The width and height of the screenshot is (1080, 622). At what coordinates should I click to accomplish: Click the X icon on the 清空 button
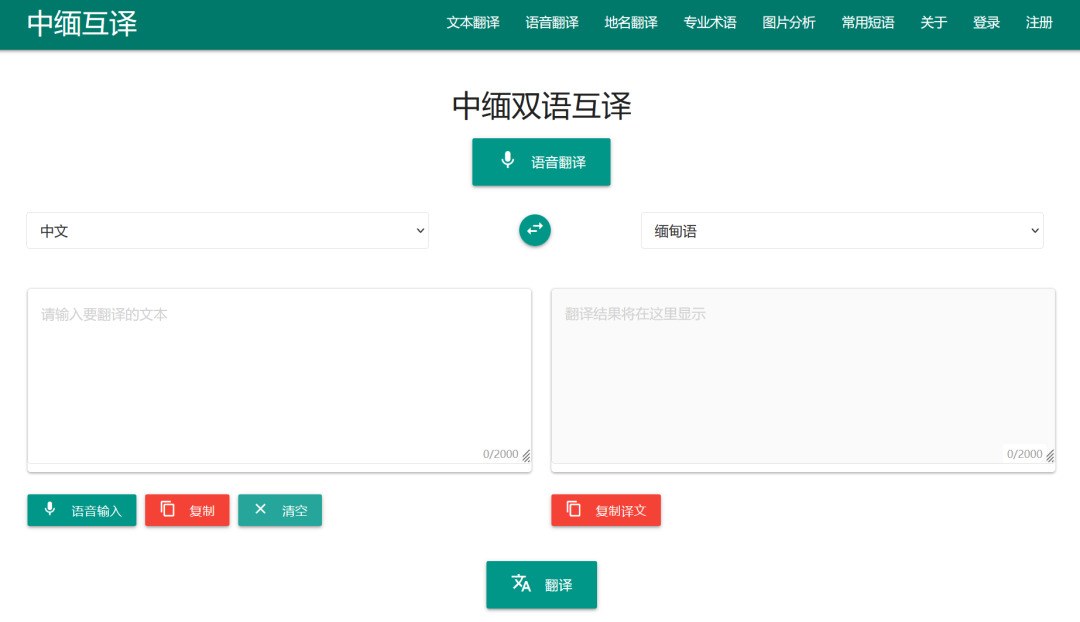tap(260, 510)
